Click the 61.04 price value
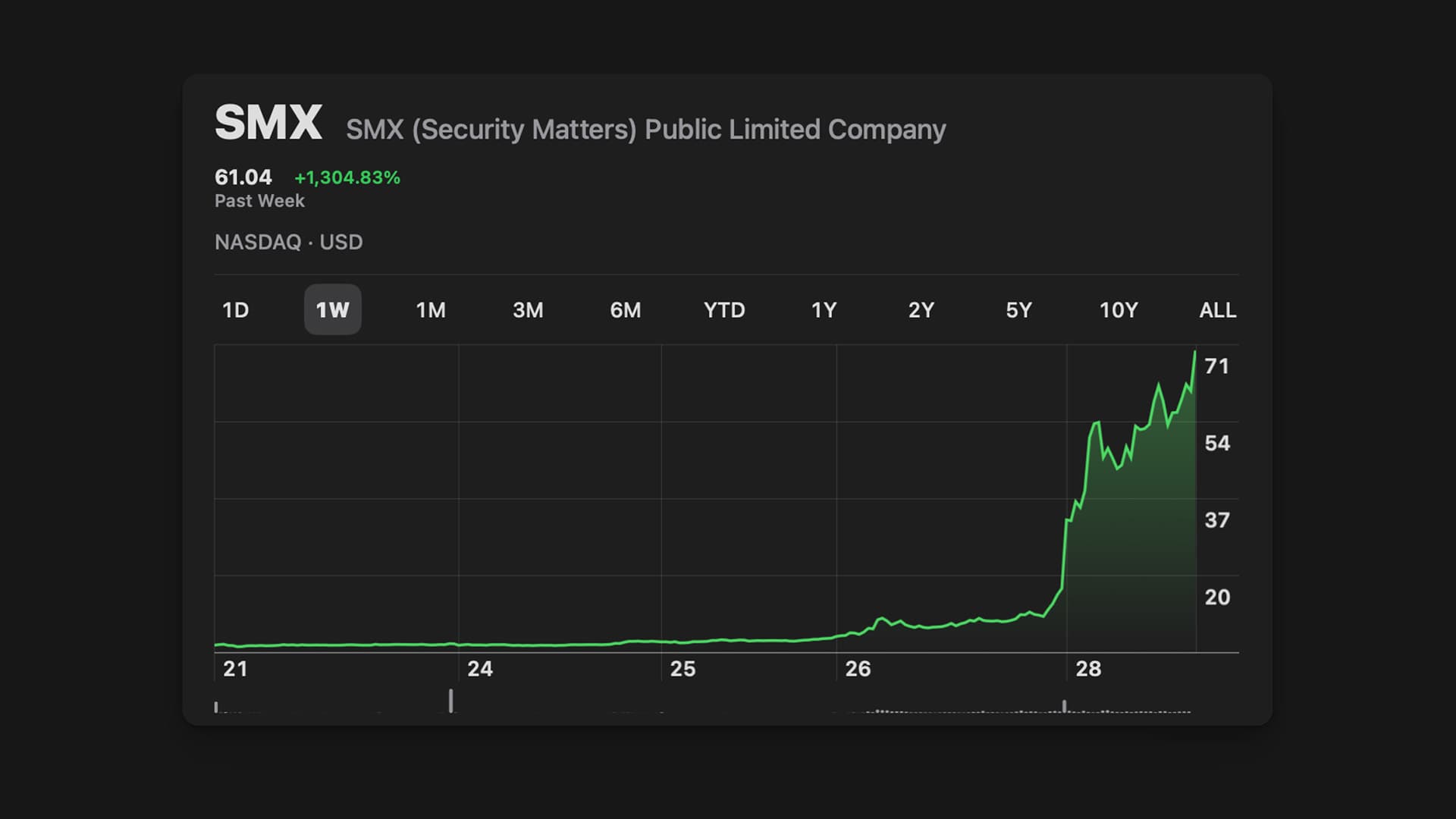The height and width of the screenshot is (819, 1456). tap(243, 177)
